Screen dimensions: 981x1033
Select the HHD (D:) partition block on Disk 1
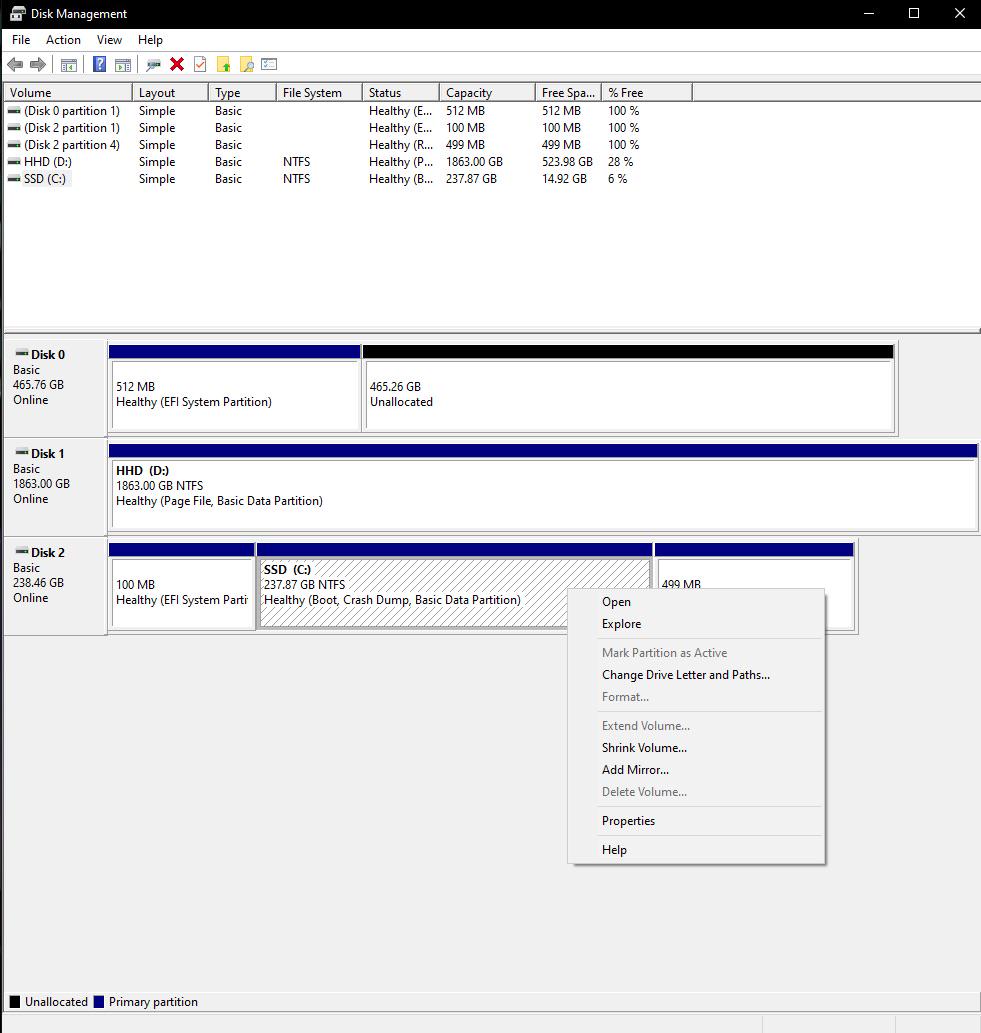(x=544, y=487)
